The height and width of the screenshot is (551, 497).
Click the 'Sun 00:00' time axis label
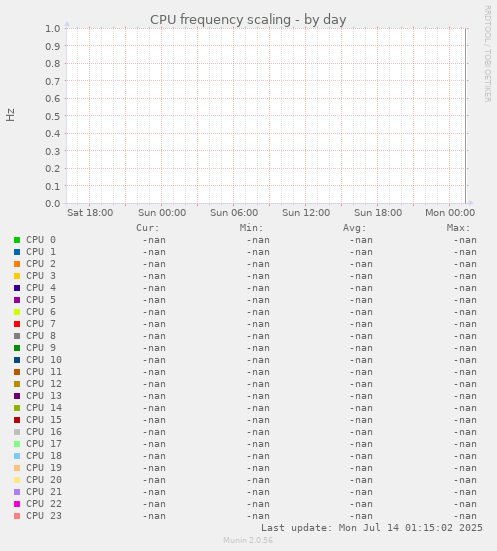[x=162, y=213]
